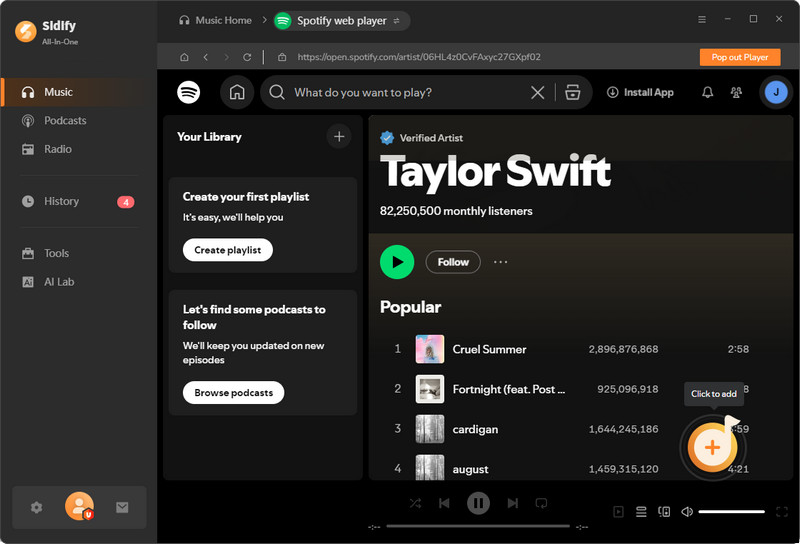Click the plus button in Your Library
The image size is (800, 544).
[339, 136]
